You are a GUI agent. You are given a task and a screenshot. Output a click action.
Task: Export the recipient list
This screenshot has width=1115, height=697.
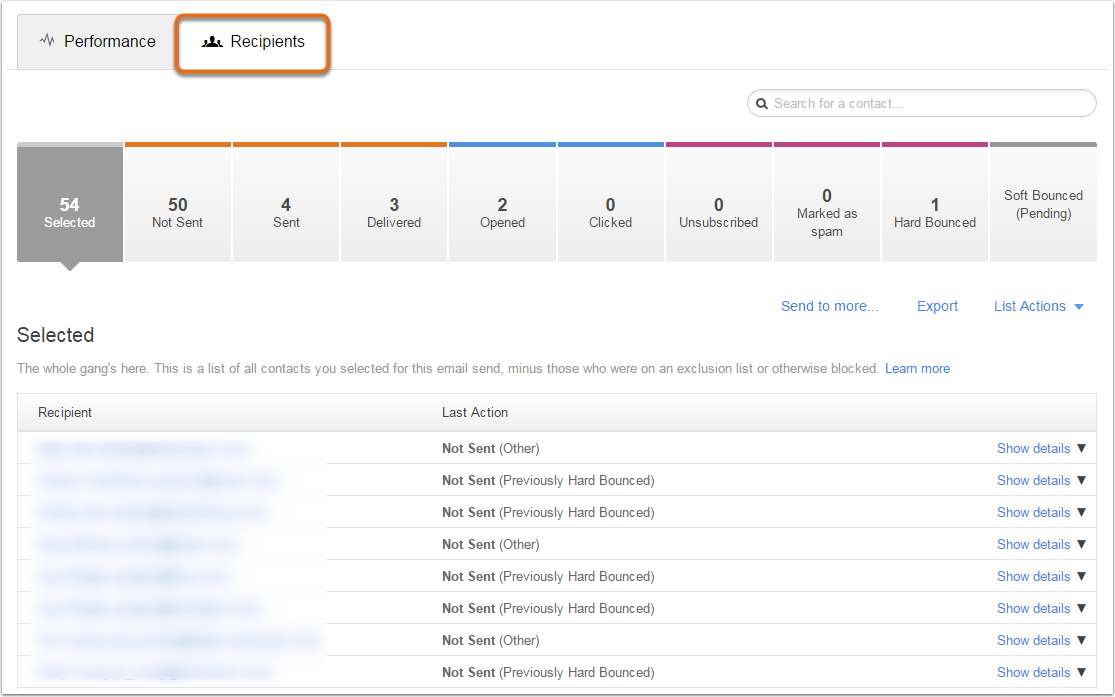pyautogui.click(x=937, y=307)
